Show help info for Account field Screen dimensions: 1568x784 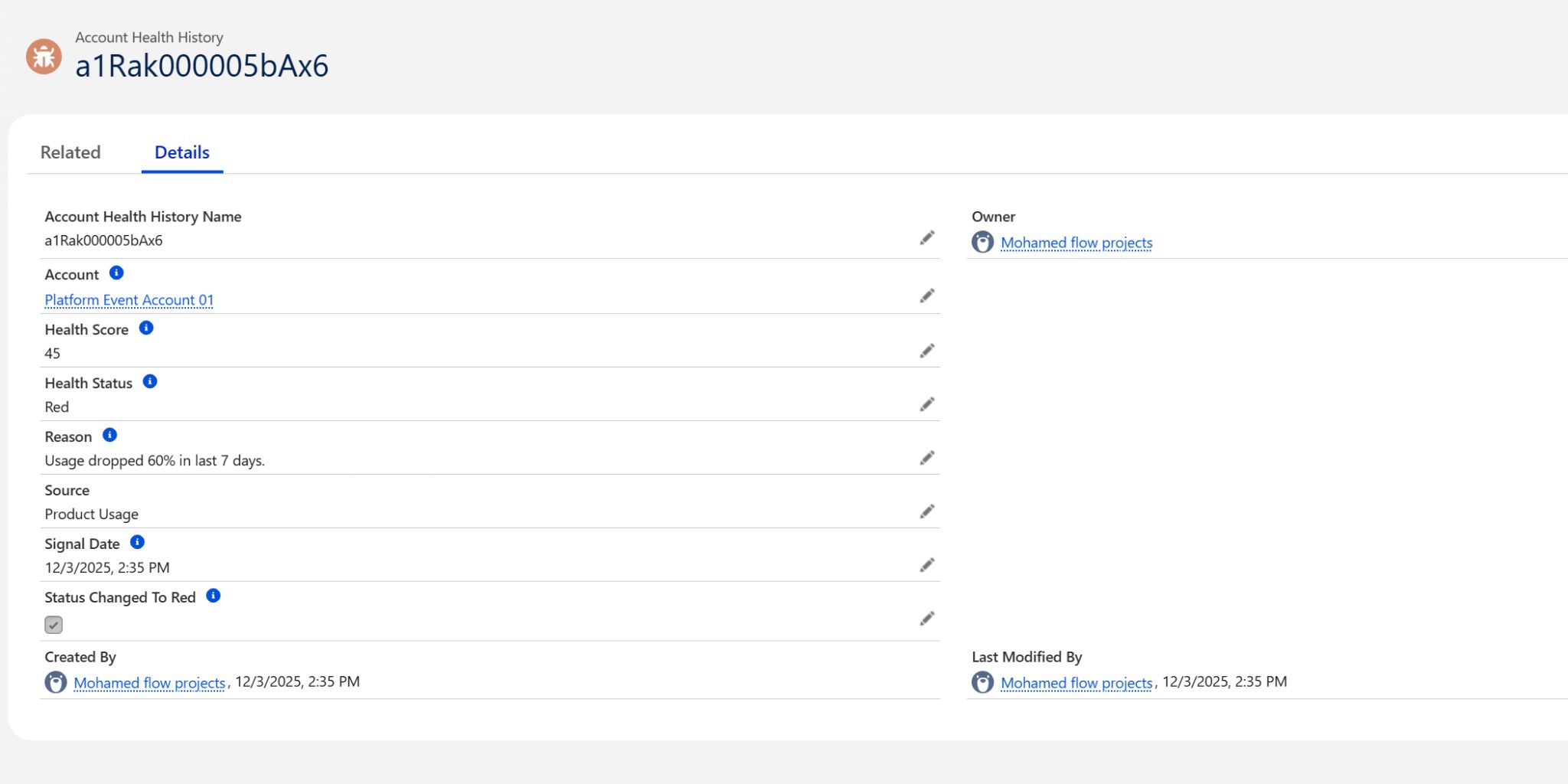116,273
